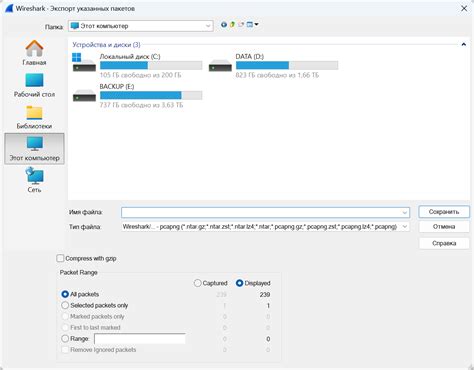Click the DATA (D:) usage bar
The width and height of the screenshot is (474, 370).
tap(287, 65)
